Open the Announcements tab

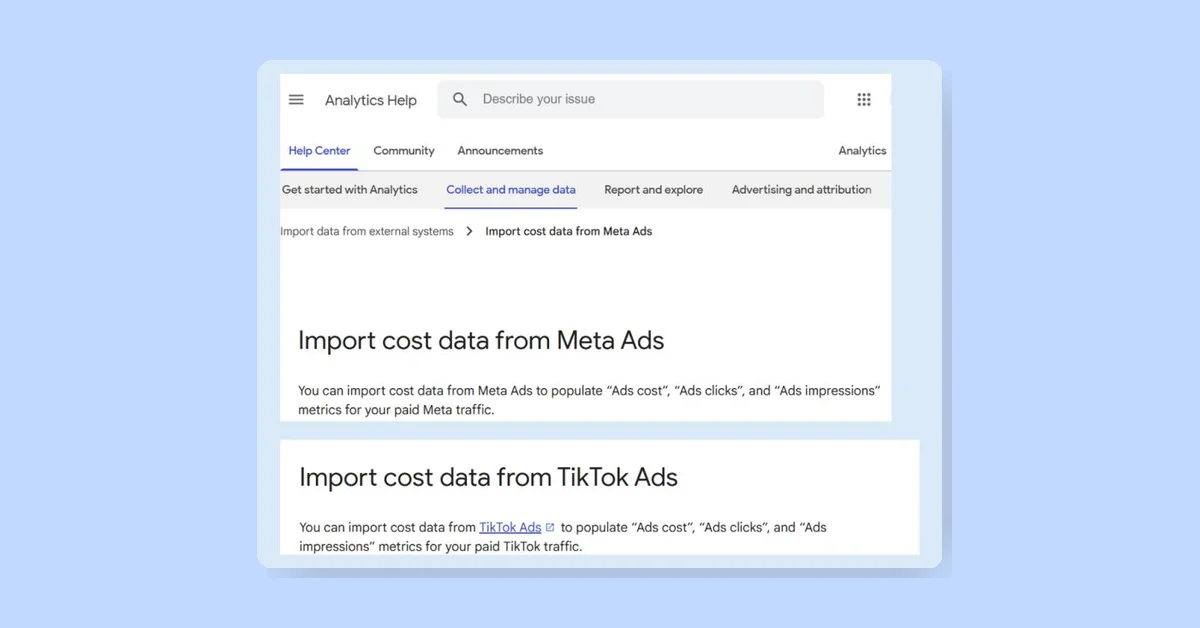tap(500, 151)
